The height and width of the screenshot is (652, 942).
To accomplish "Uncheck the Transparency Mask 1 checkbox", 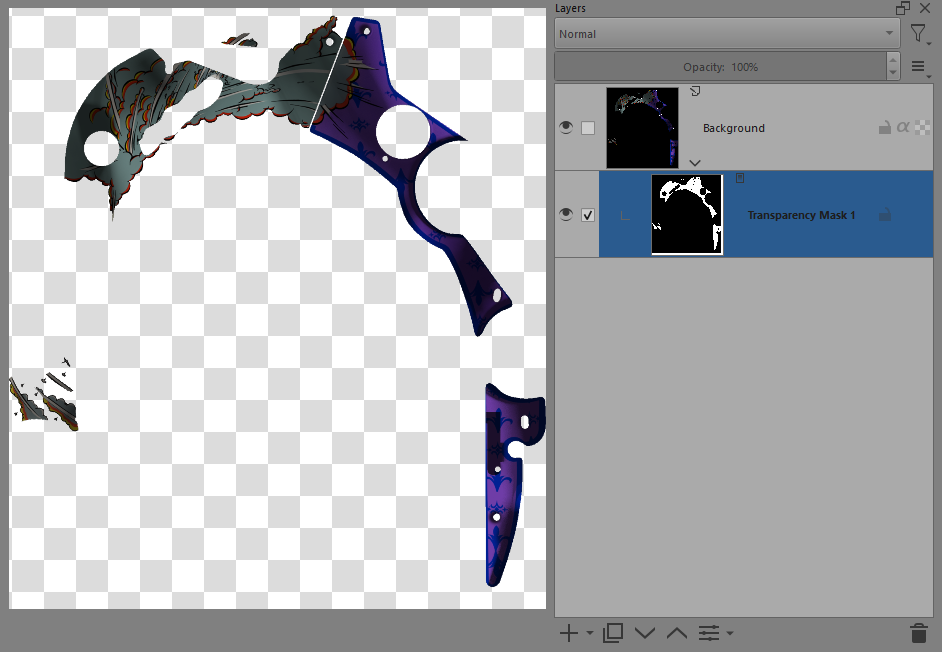I will (588, 215).
